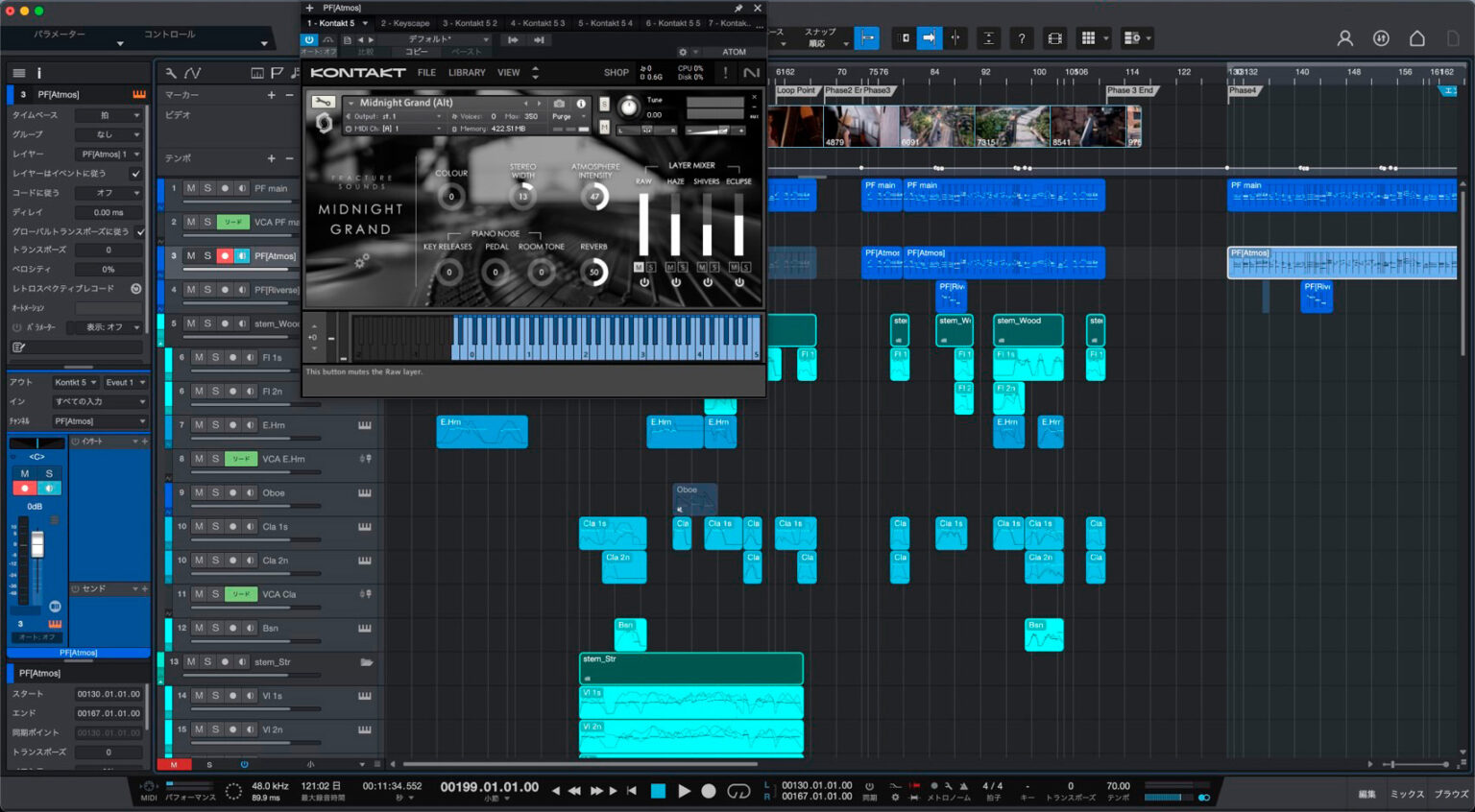Select the Phase 3 End timeline marker
1475x812 pixels.
pyautogui.click(x=1129, y=90)
